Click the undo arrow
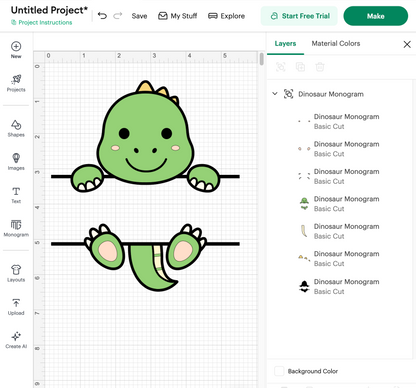This screenshot has width=416, height=388. coord(102,16)
